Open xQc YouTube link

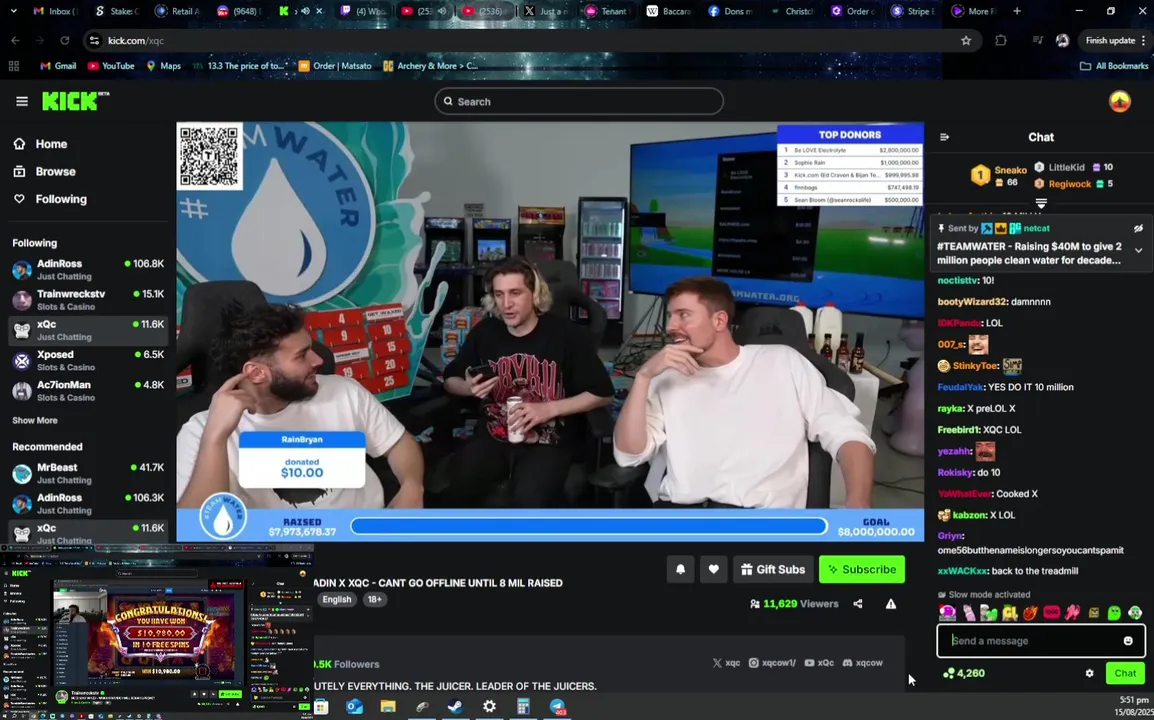coord(819,663)
